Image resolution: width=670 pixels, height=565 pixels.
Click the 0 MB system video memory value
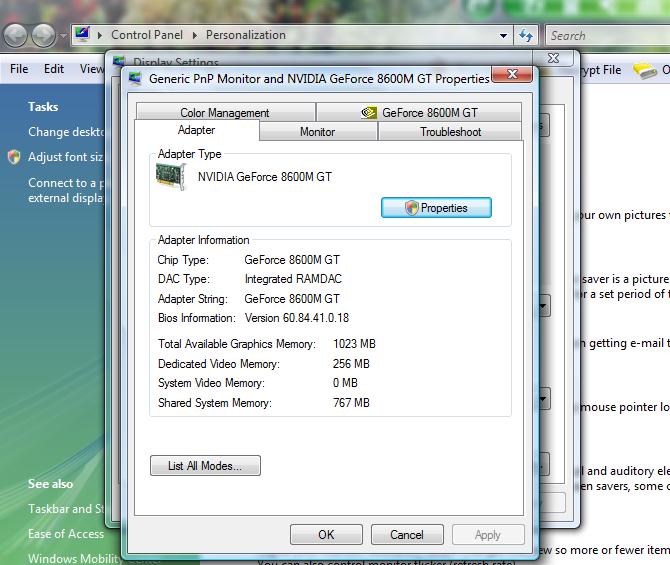345,383
